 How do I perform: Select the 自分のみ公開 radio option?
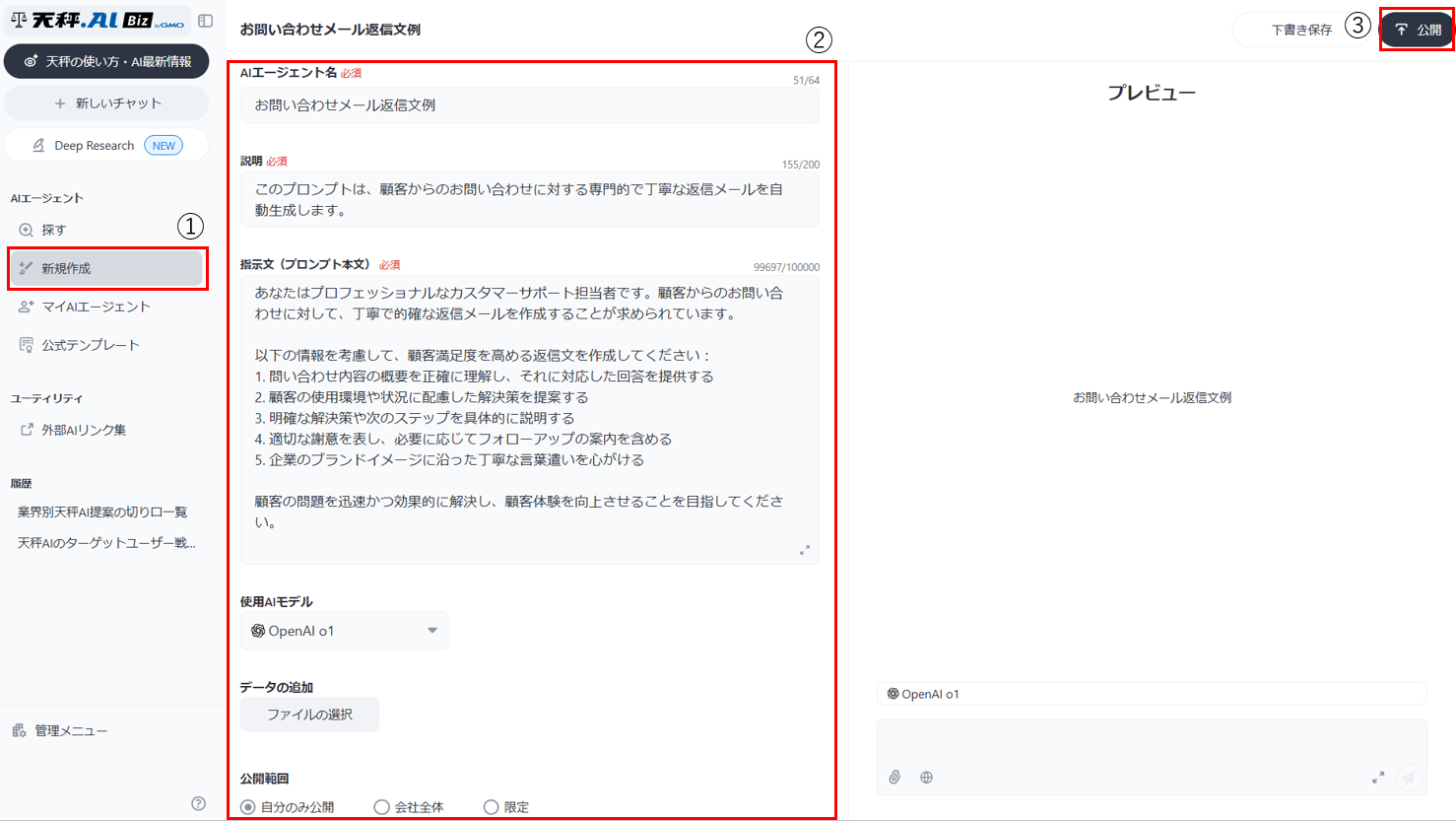point(248,807)
